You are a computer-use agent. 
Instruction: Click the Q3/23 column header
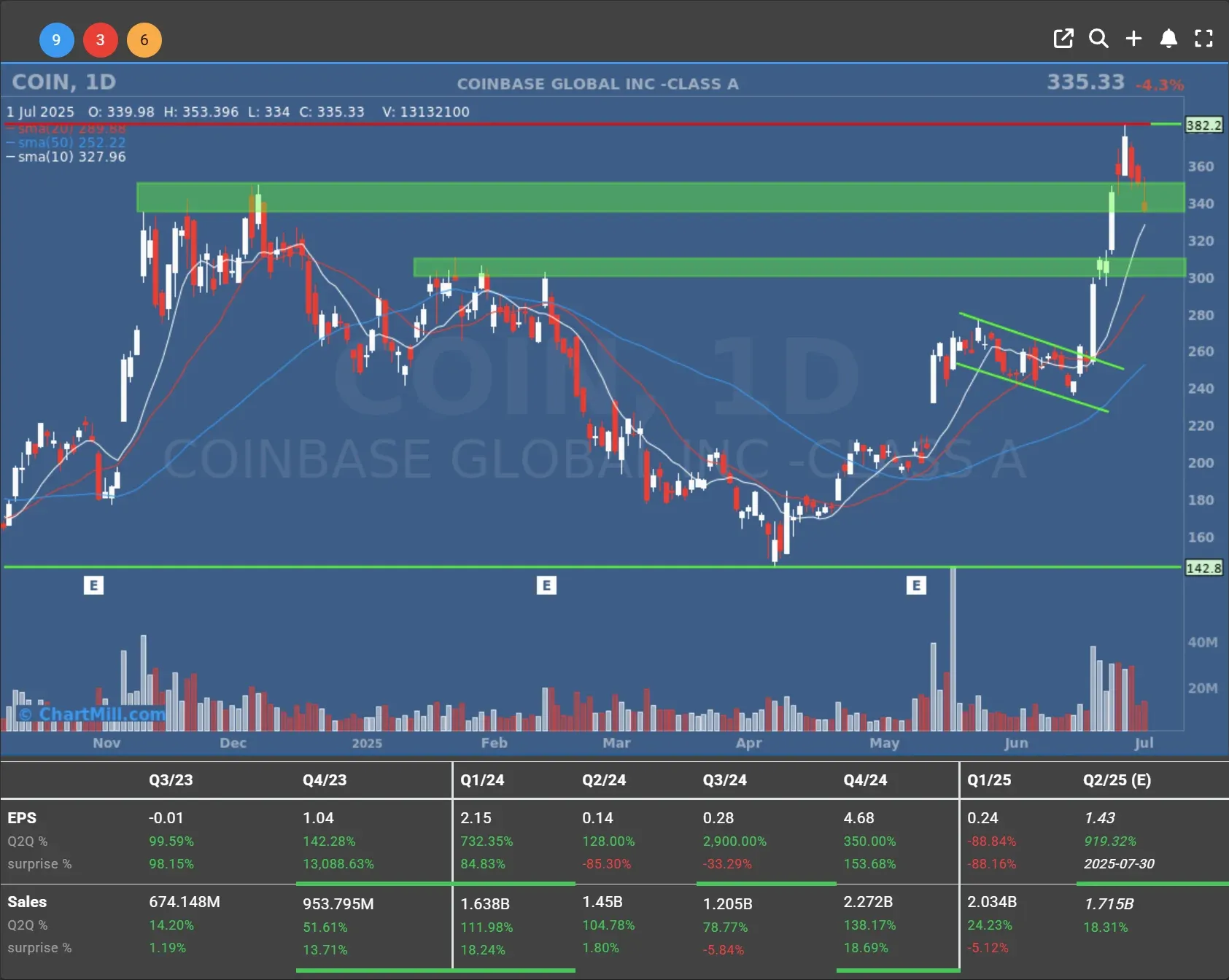(171, 779)
